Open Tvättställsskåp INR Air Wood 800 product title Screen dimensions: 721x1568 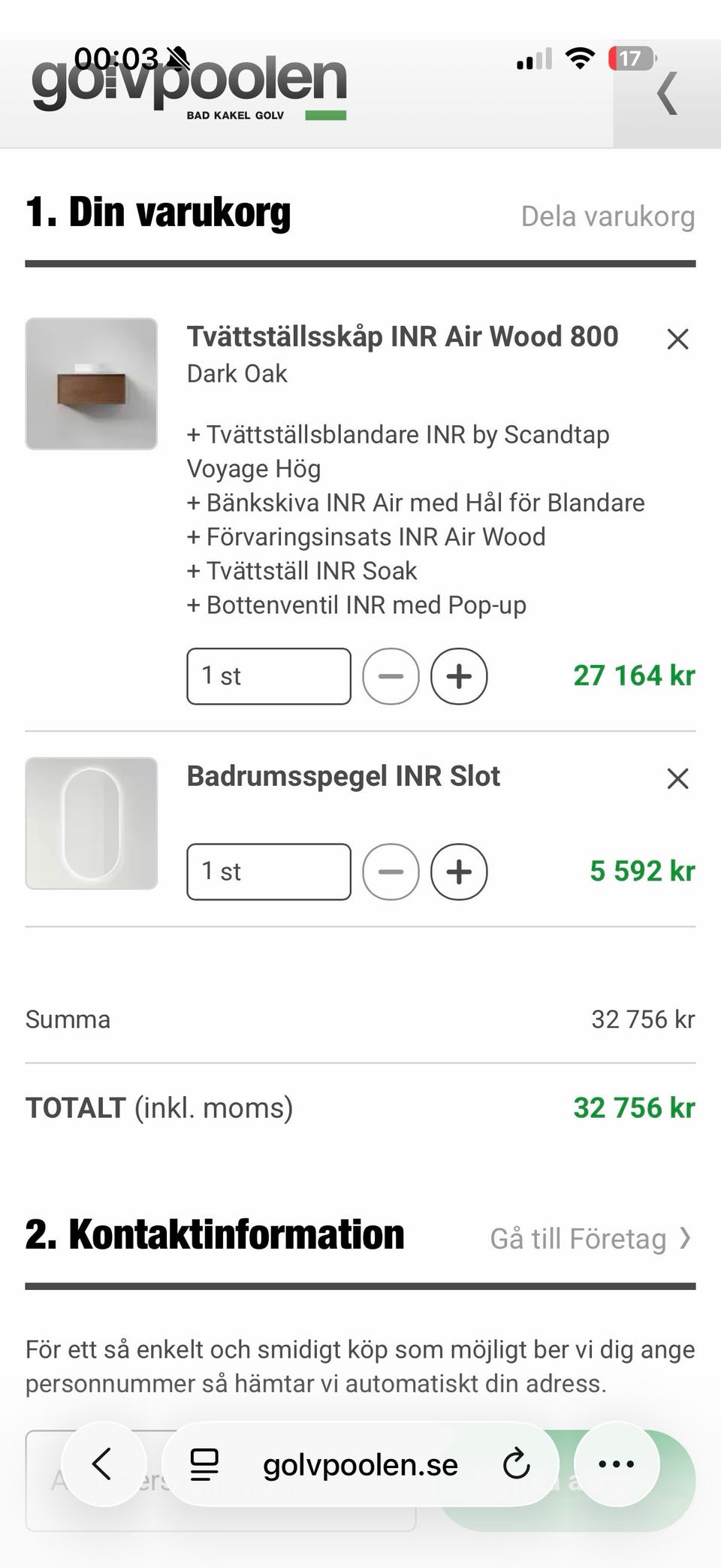(x=402, y=337)
